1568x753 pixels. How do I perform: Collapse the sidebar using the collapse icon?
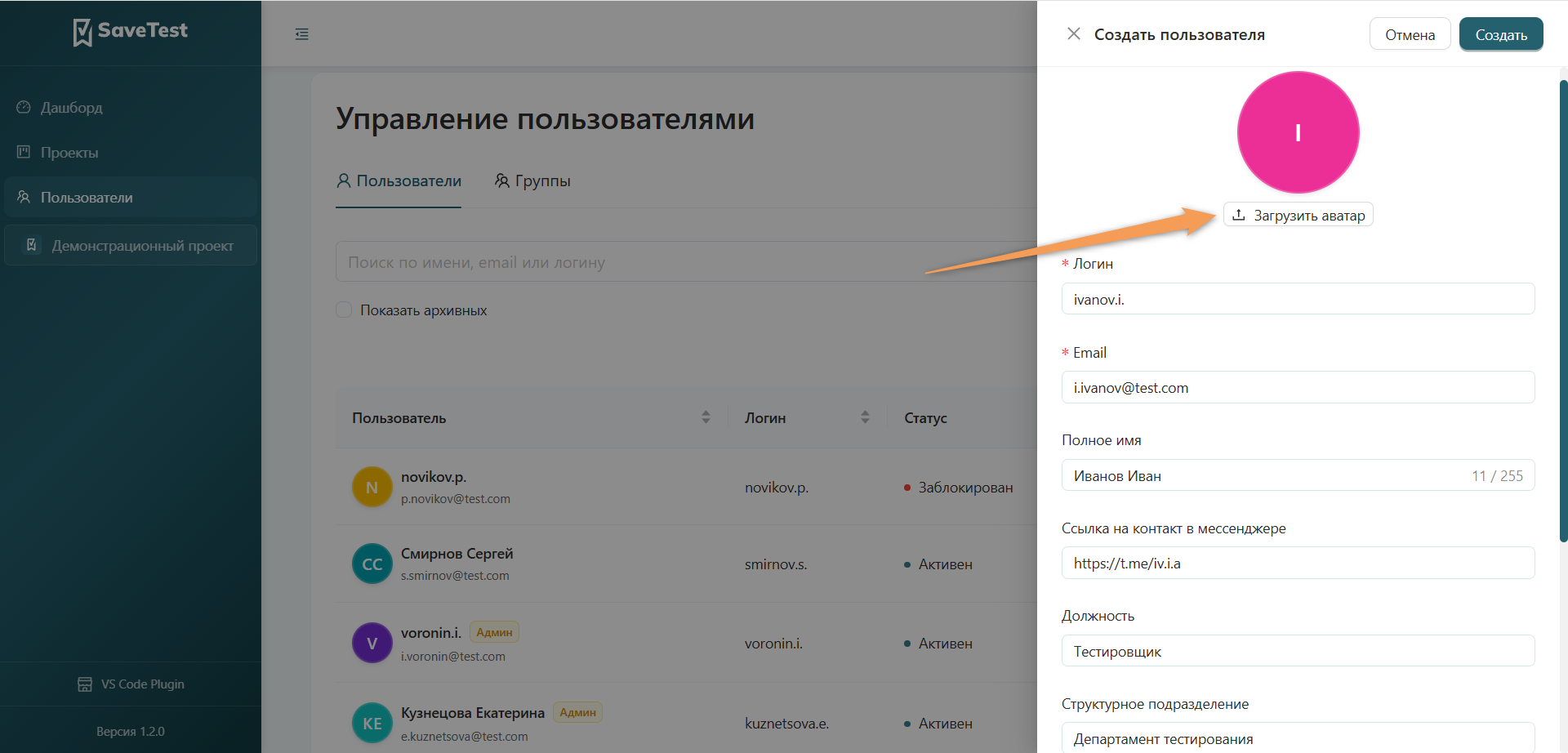click(302, 33)
